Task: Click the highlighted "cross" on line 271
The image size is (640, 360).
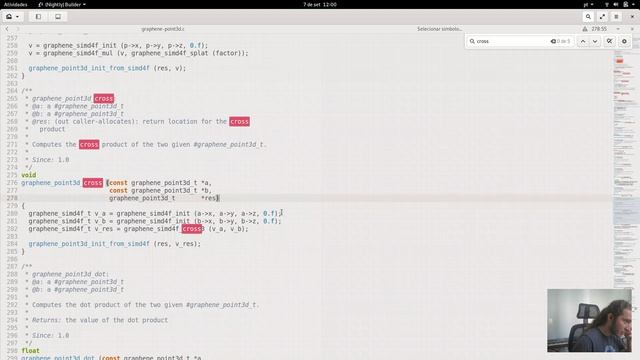Action: 89,144
